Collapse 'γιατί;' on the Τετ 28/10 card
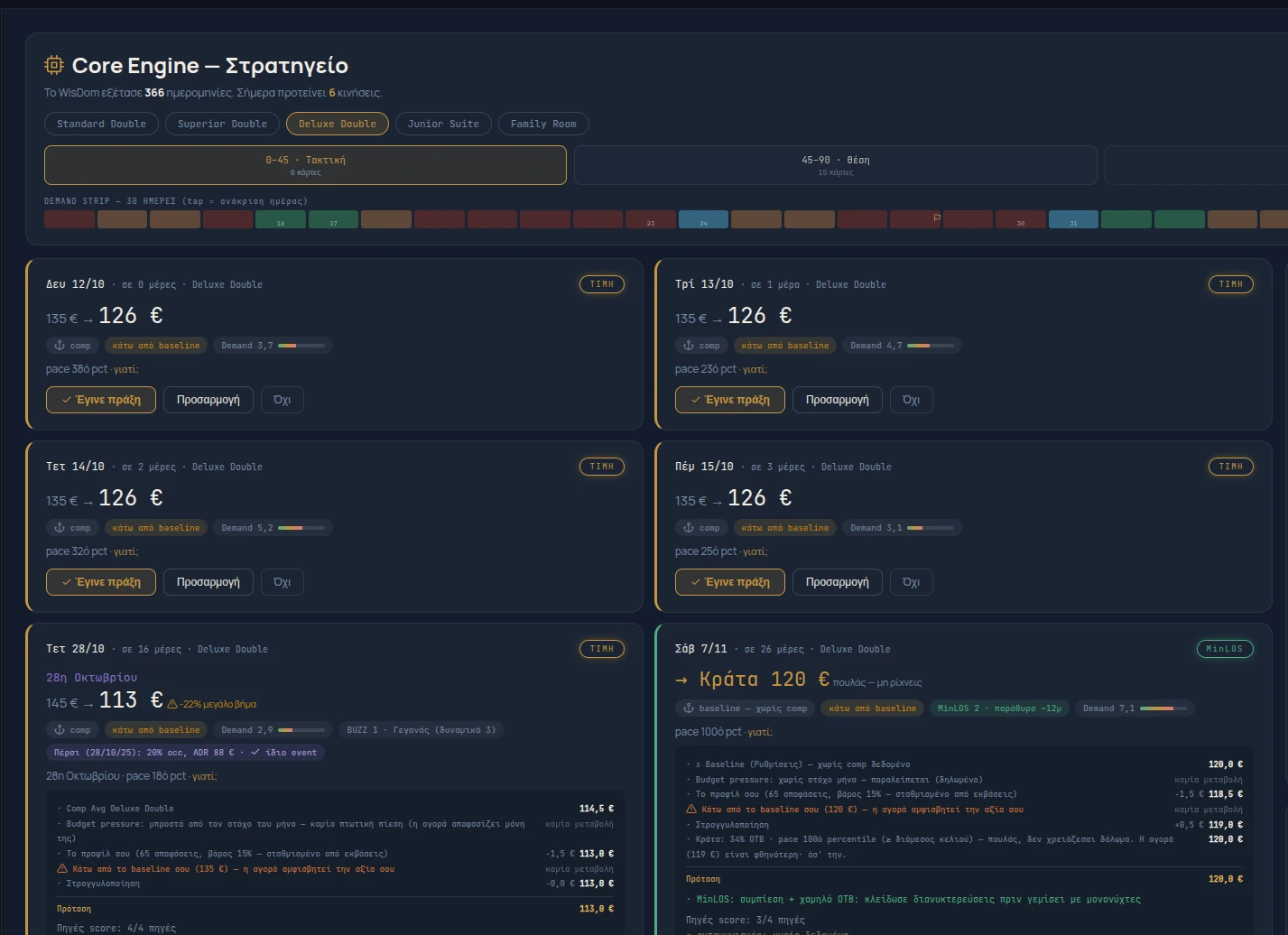The width and height of the screenshot is (1288, 935). pos(204,776)
